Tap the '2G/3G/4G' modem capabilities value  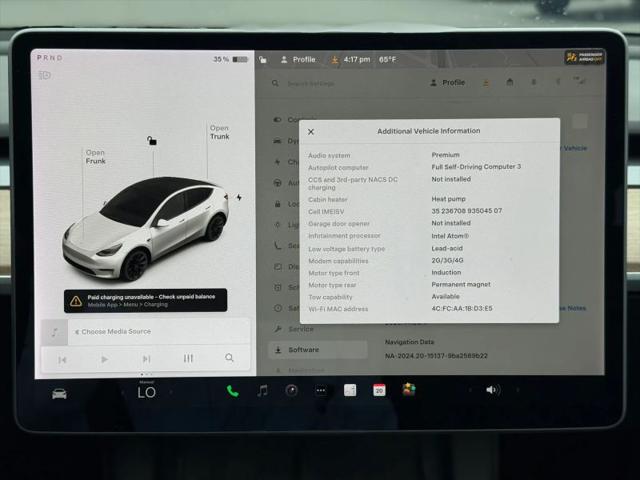point(447,260)
